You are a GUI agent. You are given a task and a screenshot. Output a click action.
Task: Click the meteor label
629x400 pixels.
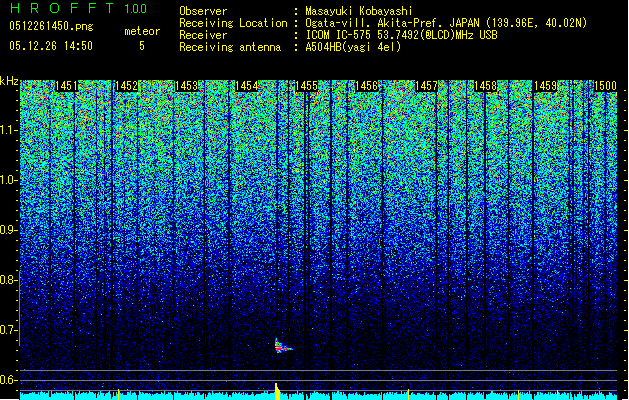click(x=142, y=31)
